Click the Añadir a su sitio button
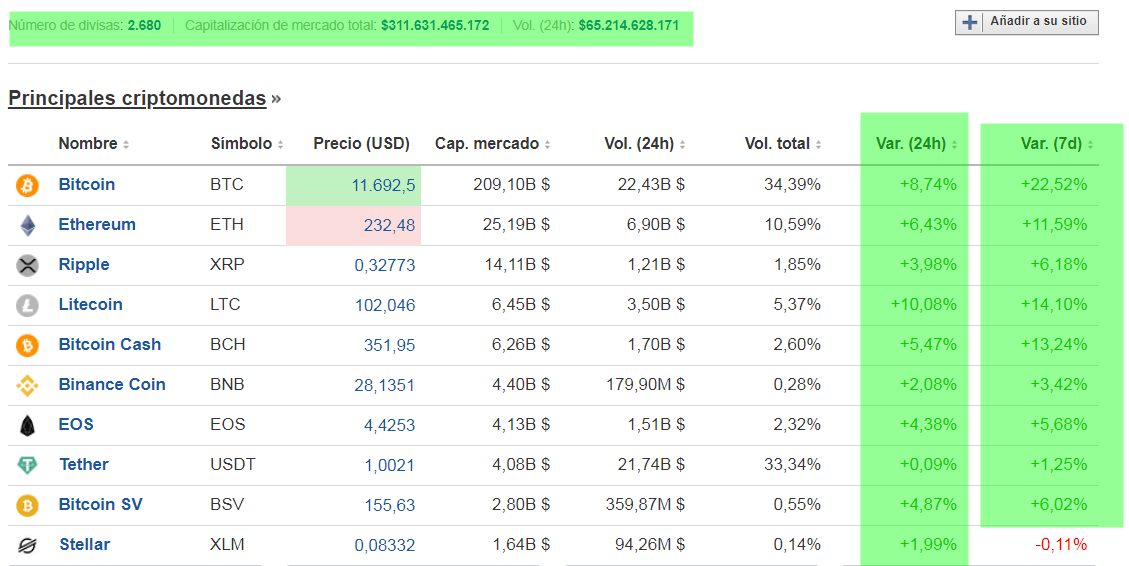 coord(1027,22)
